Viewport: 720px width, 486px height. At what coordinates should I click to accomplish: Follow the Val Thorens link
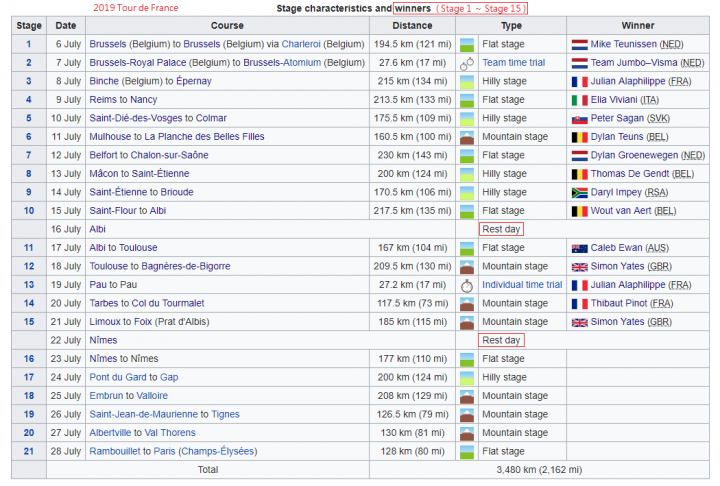(x=170, y=433)
